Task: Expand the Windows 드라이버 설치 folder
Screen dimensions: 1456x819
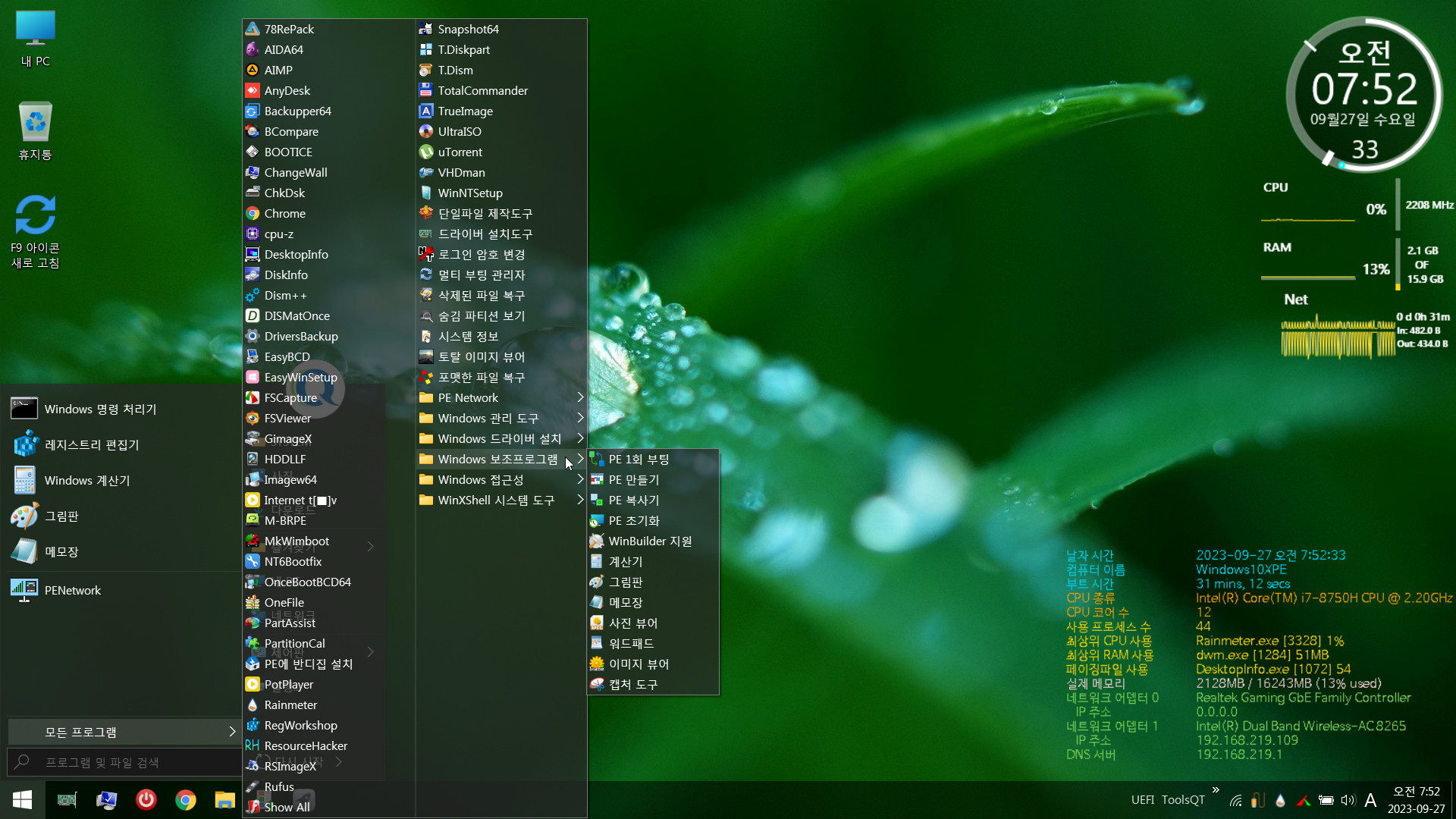Action: point(501,438)
